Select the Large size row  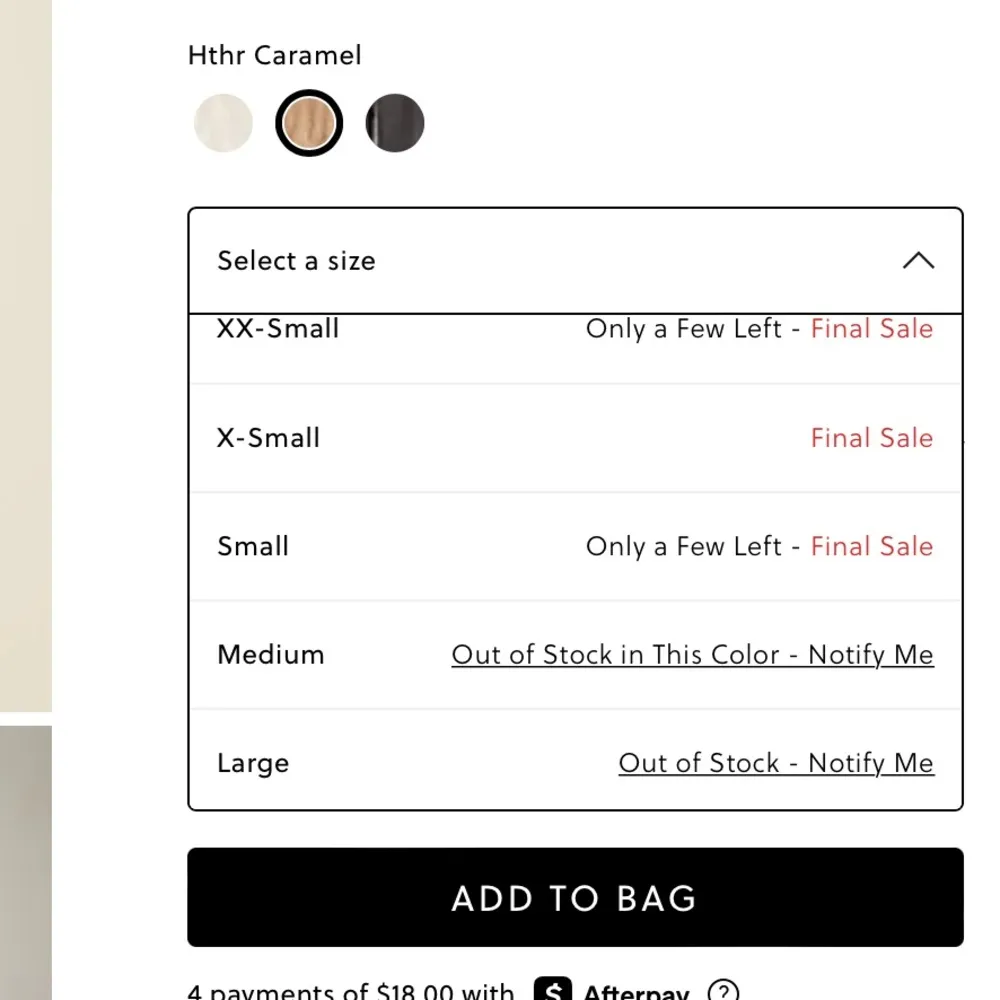pyautogui.click(x=253, y=764)
